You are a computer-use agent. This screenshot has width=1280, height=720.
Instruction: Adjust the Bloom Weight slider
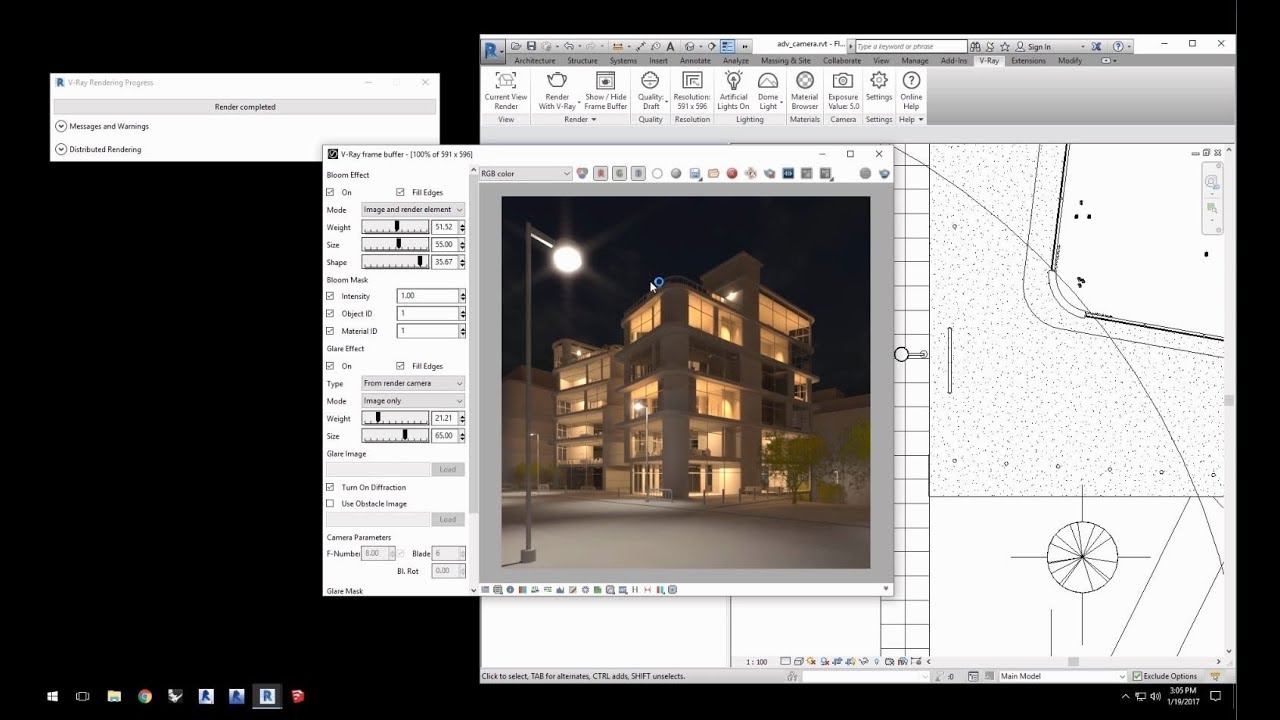pyautogui.click(x=395, y=227)
